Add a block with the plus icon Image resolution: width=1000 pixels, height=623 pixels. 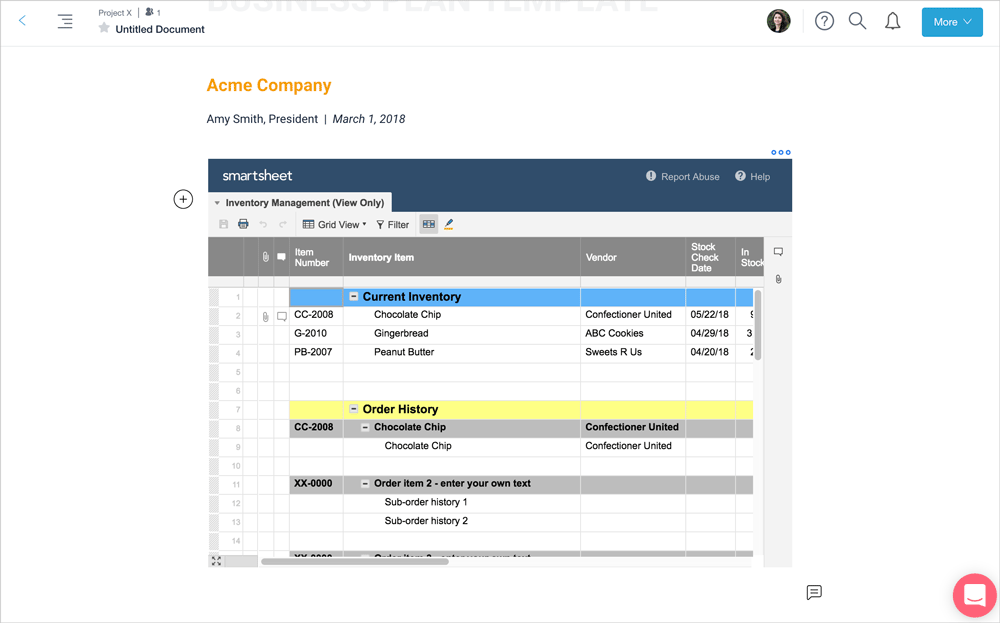[183, 199]
